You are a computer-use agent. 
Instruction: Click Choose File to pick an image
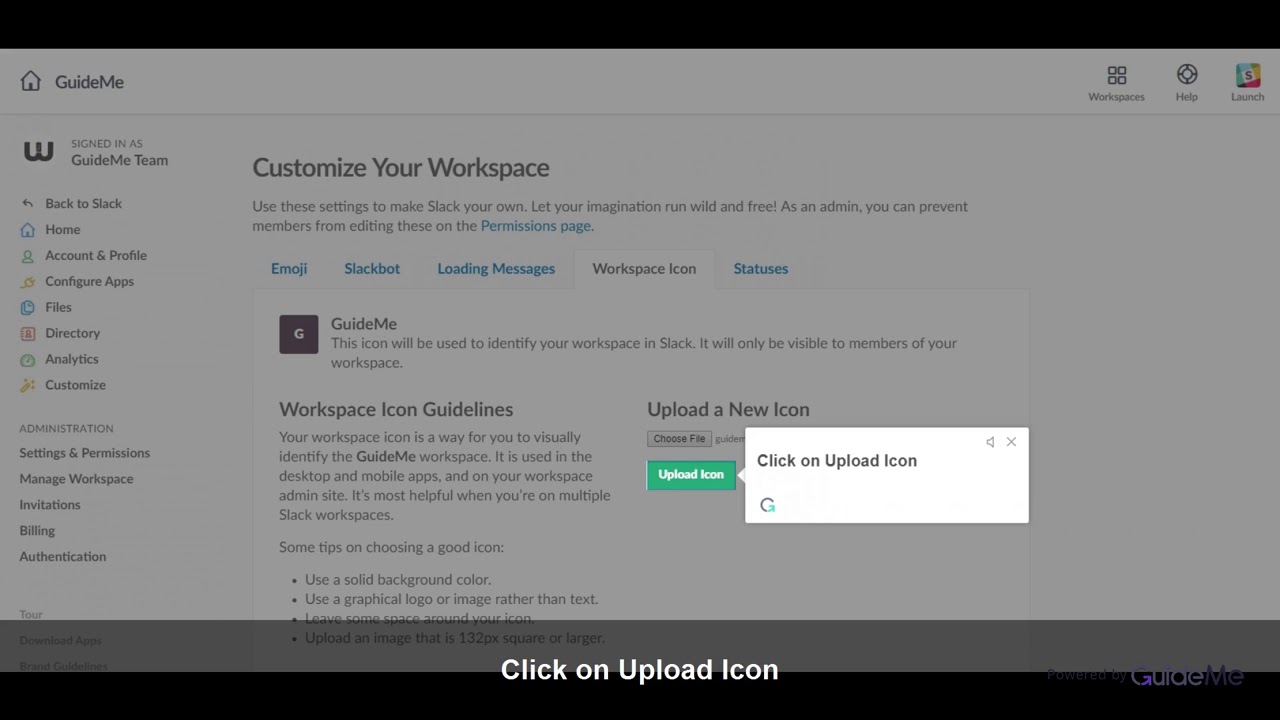point(678,438)
